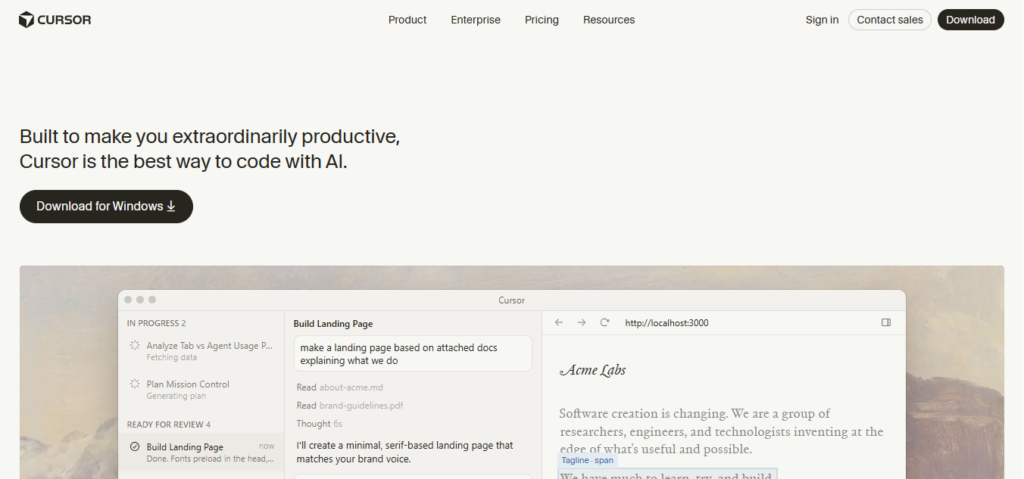Screen dimensions: 1024x479
Task: Expand the Thought 6s step
Action: [x=320, y=424]
